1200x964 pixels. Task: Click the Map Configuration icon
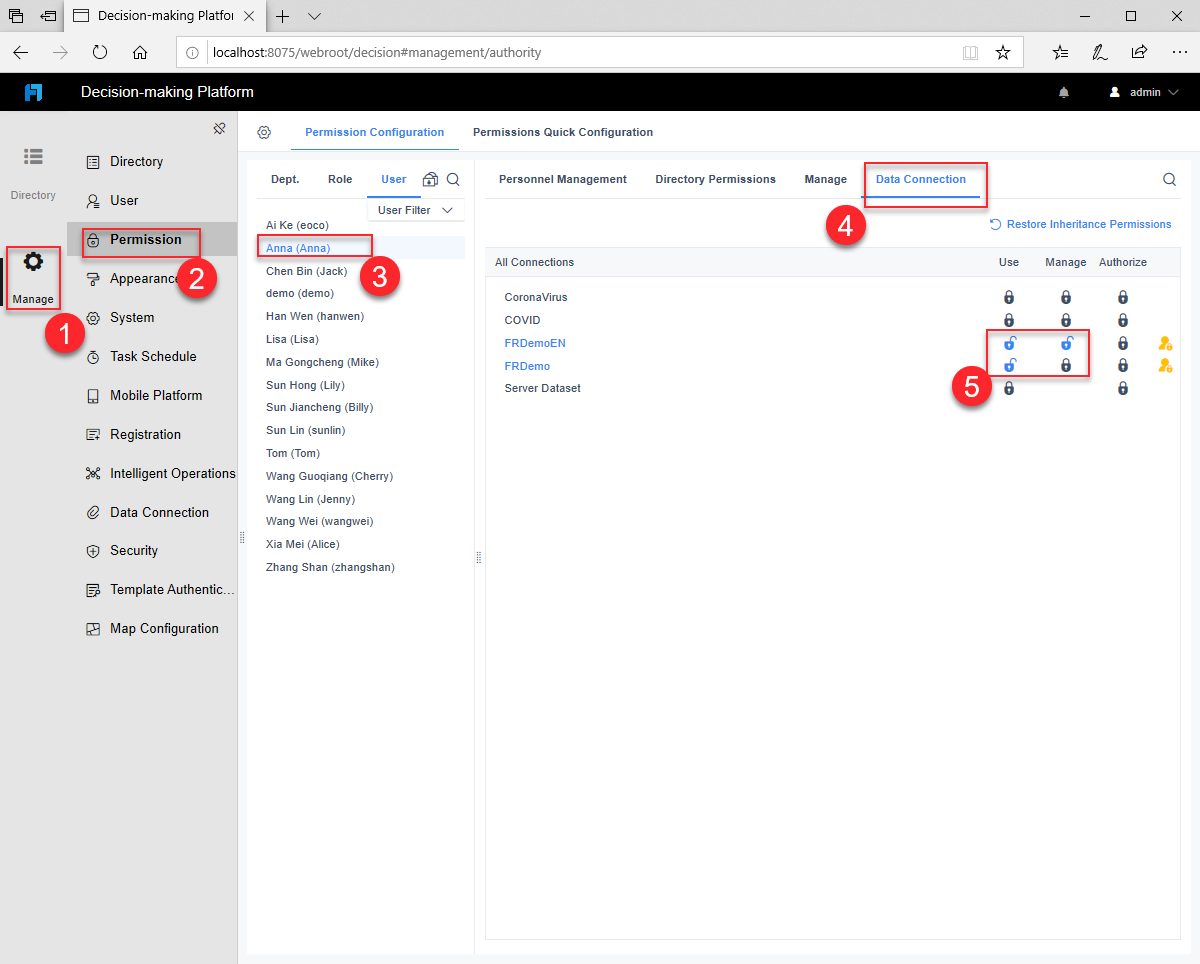point(93,629)
